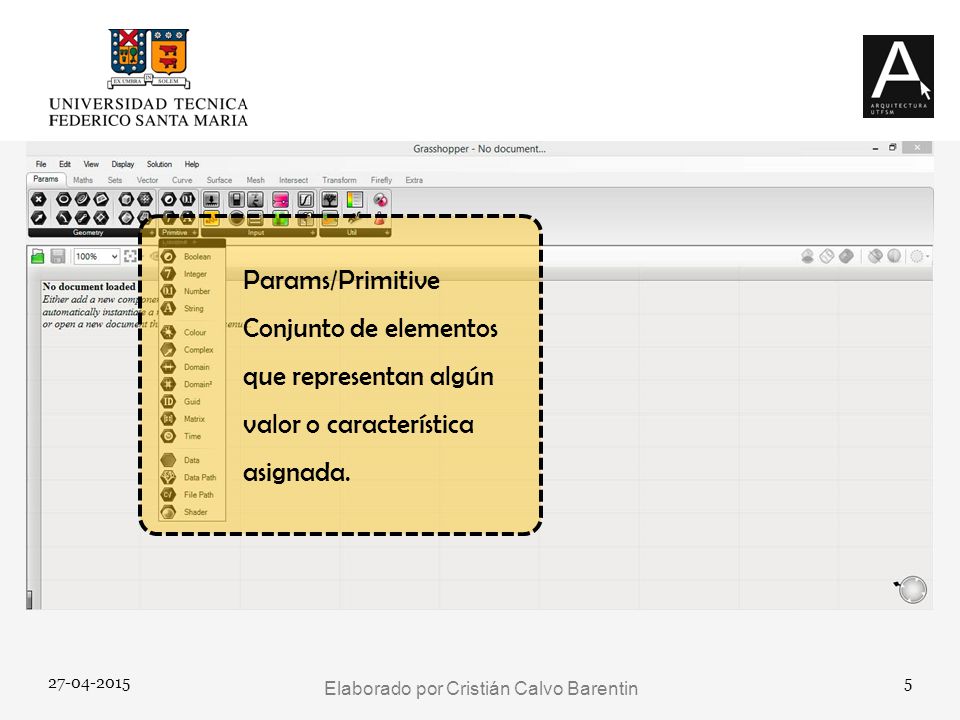This screenshot has width=960, height=720.
Task: Select the Mesh grid parameter icon
Action: point(145,200)
